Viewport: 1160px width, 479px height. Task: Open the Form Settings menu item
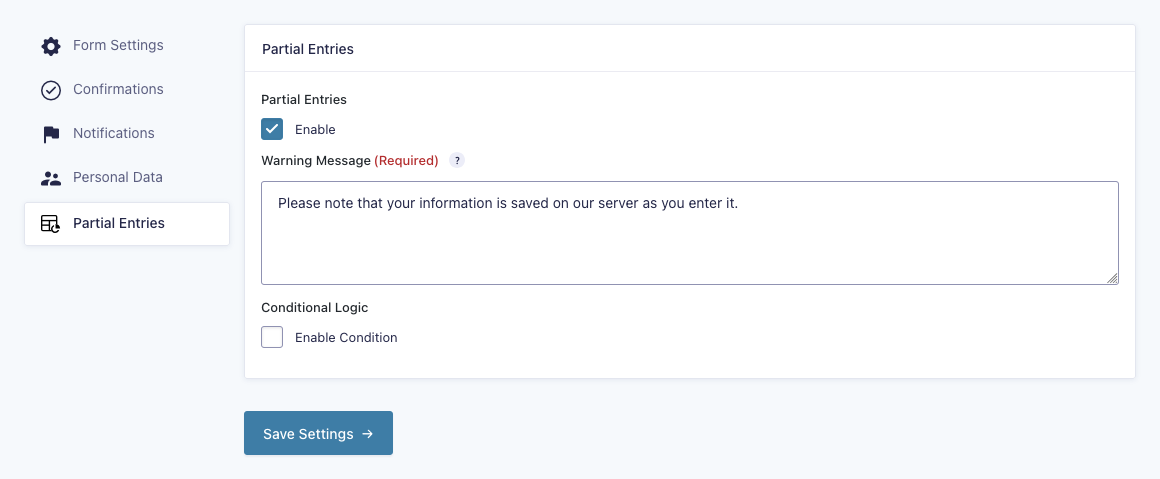pos(118,45)
